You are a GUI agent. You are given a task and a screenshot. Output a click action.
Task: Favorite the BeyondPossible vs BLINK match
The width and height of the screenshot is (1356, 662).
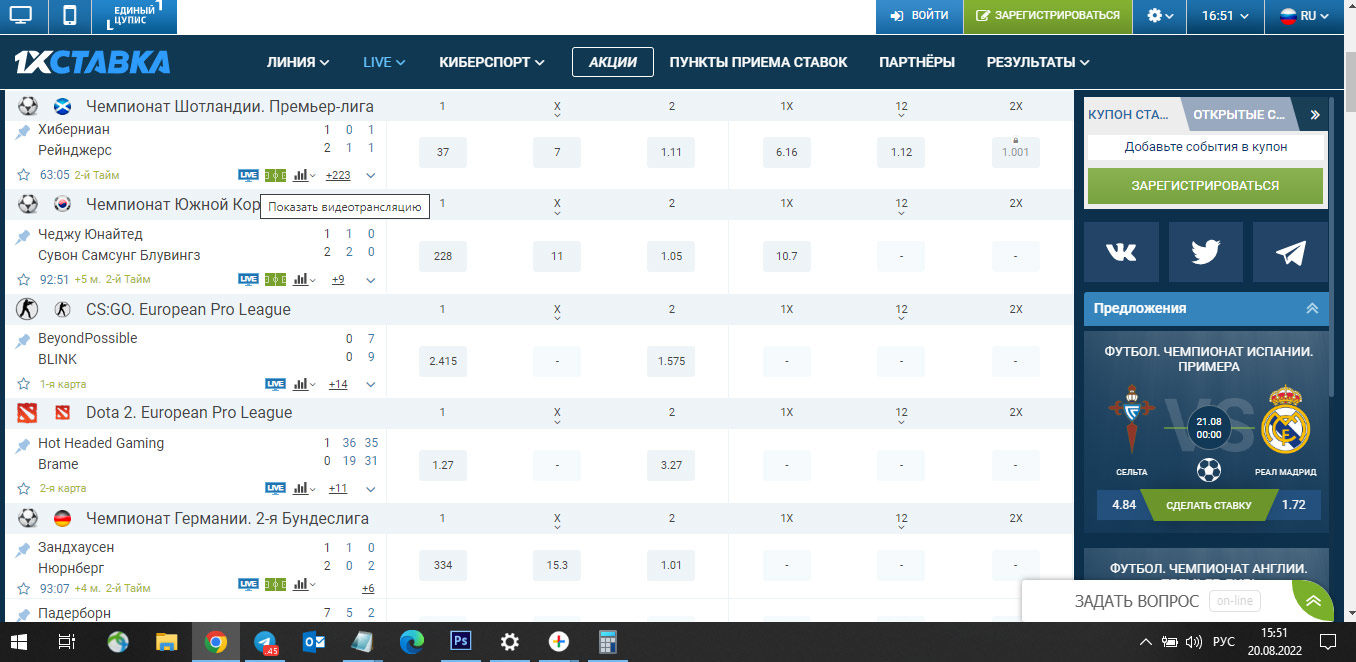[x=24, y=384]
